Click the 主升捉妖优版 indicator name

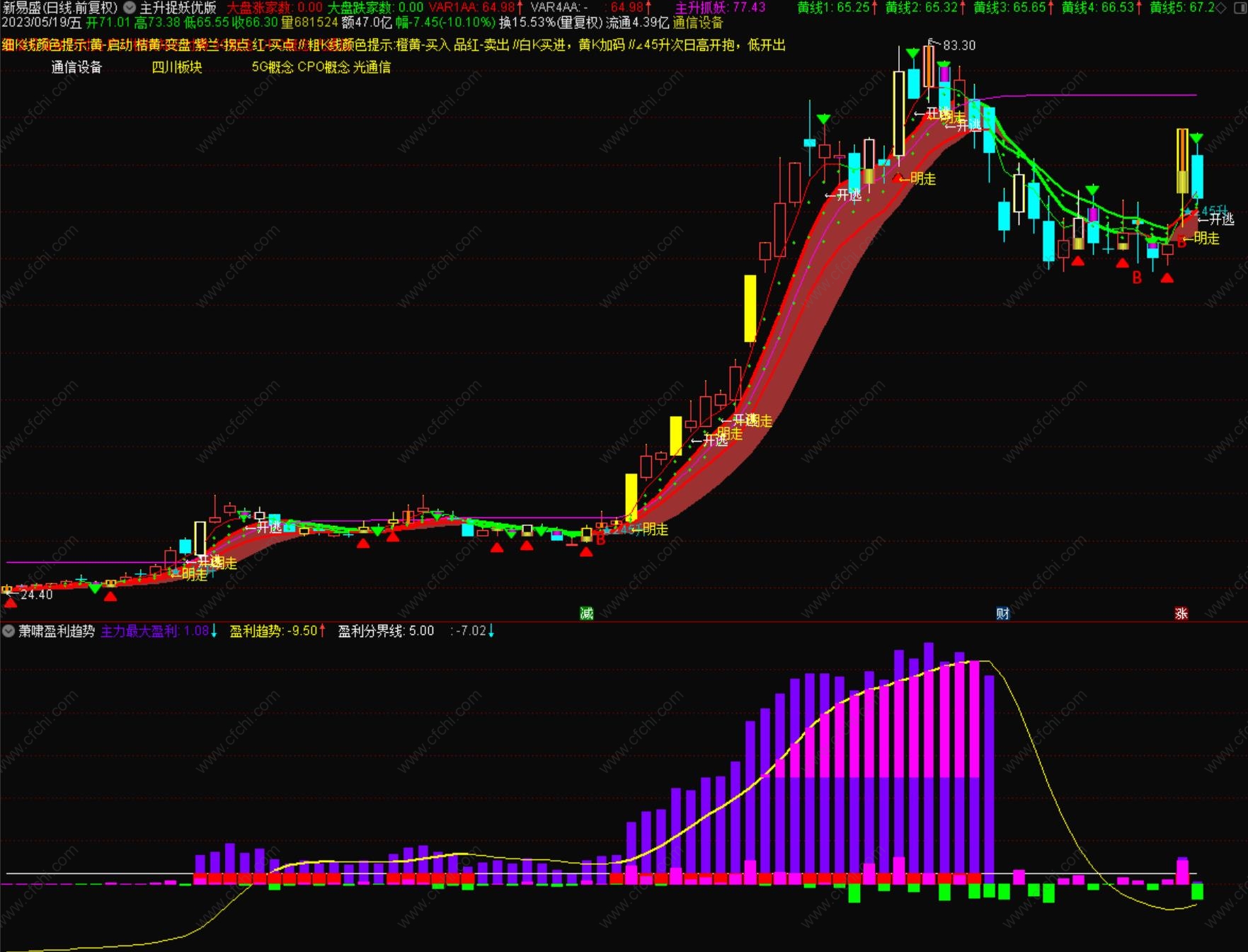click(x=178, y=8)
